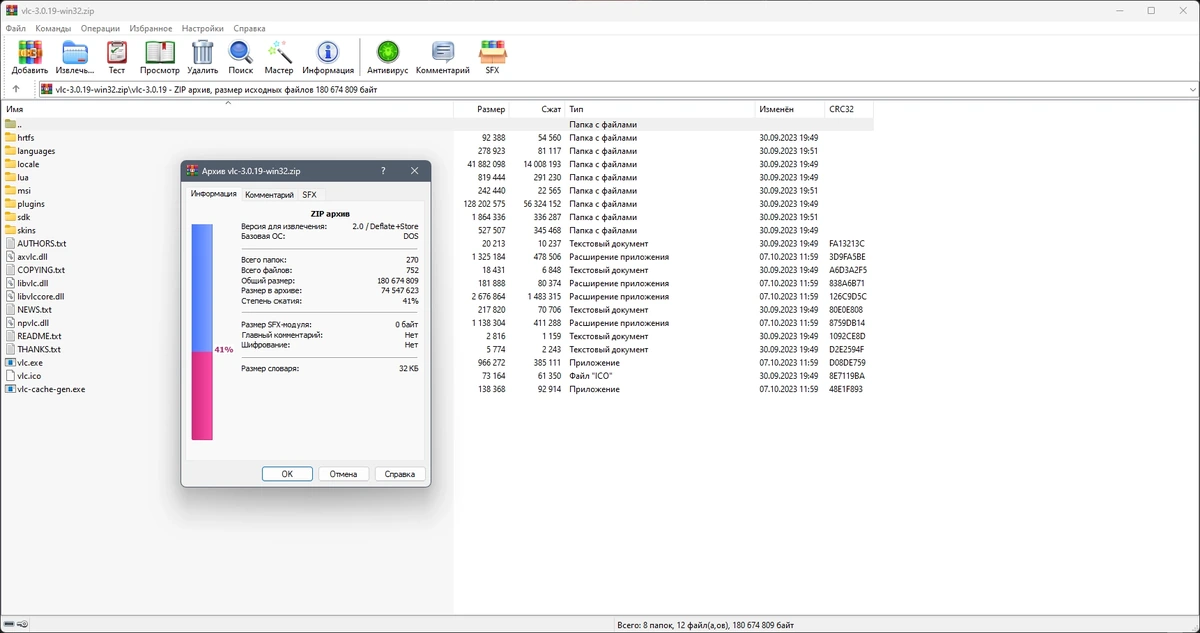Open the Команды menu
The height and width of the screenshot is (633, 1200).
pyautogui.click(x=53, y=29)
